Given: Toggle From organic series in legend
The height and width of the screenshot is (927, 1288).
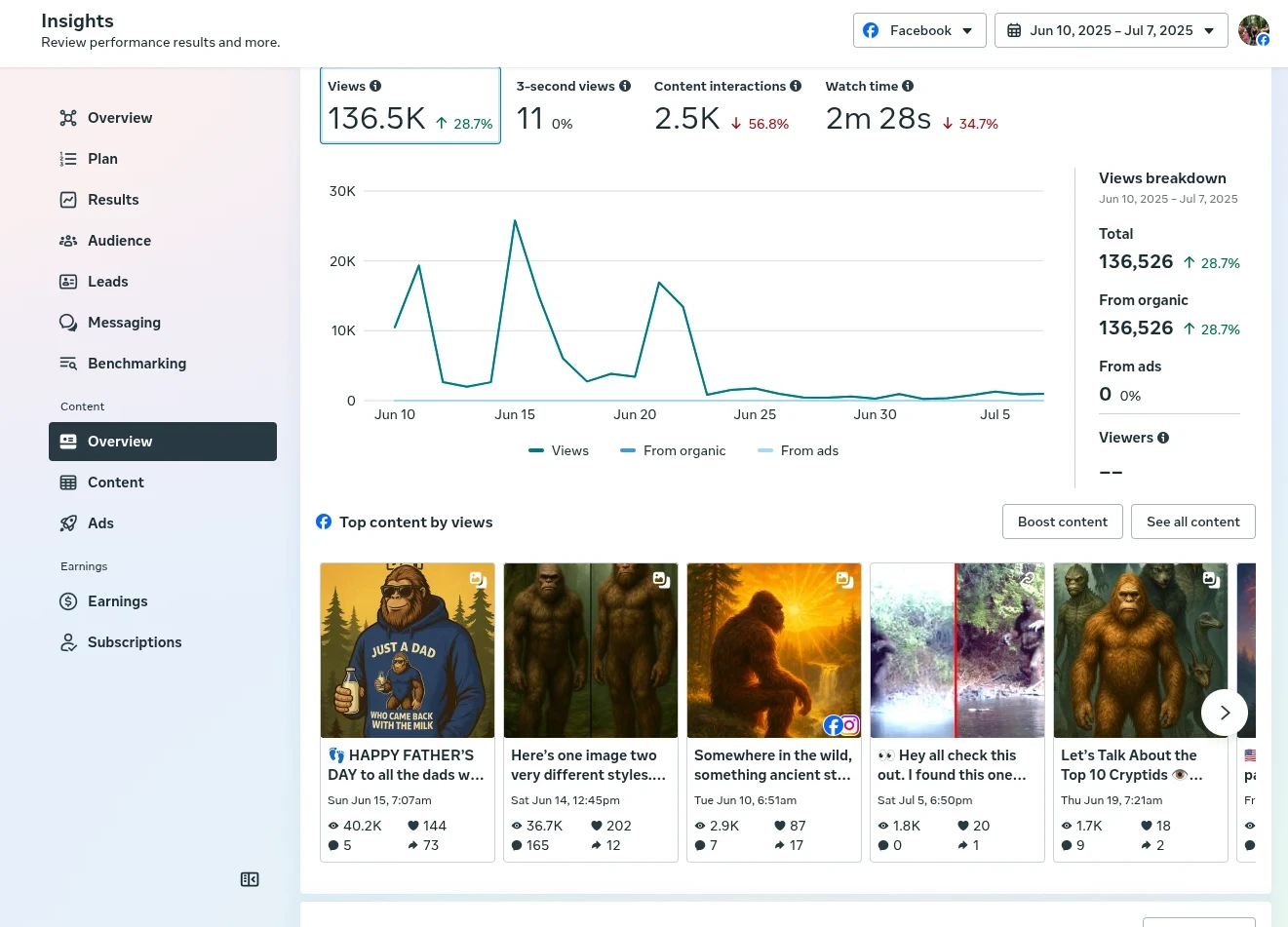Looking at the screenshot, I should coord(673,450).
